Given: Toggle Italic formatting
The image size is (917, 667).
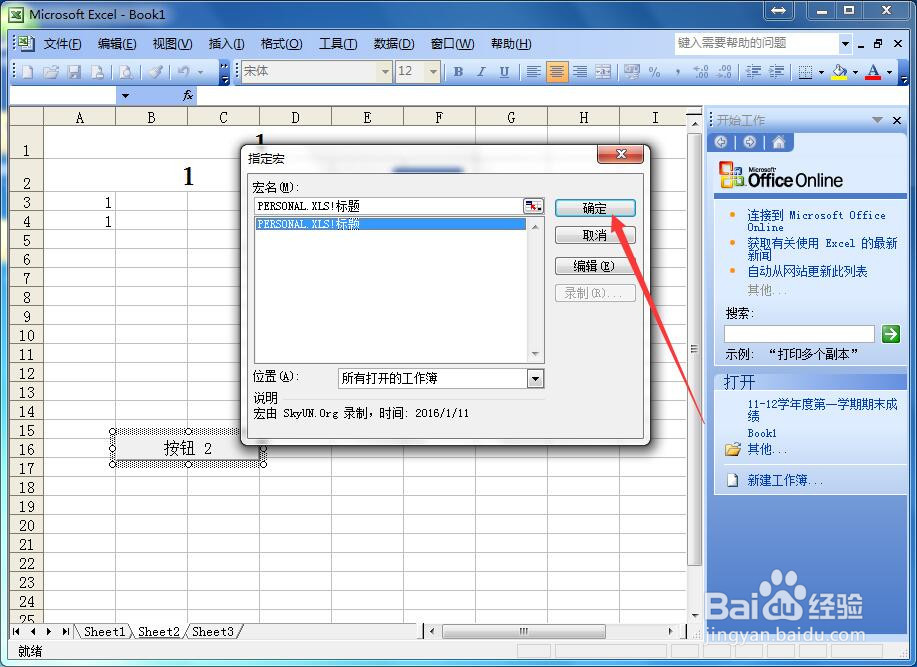Looking at the screenshot, I should [481, 72].
